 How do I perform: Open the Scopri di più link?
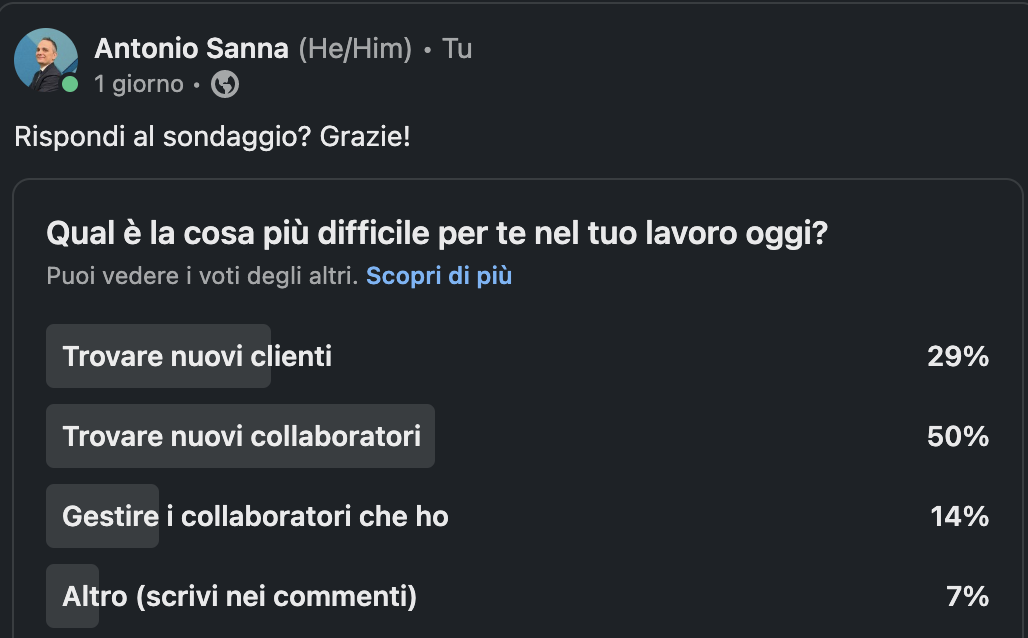pos(439,275)
